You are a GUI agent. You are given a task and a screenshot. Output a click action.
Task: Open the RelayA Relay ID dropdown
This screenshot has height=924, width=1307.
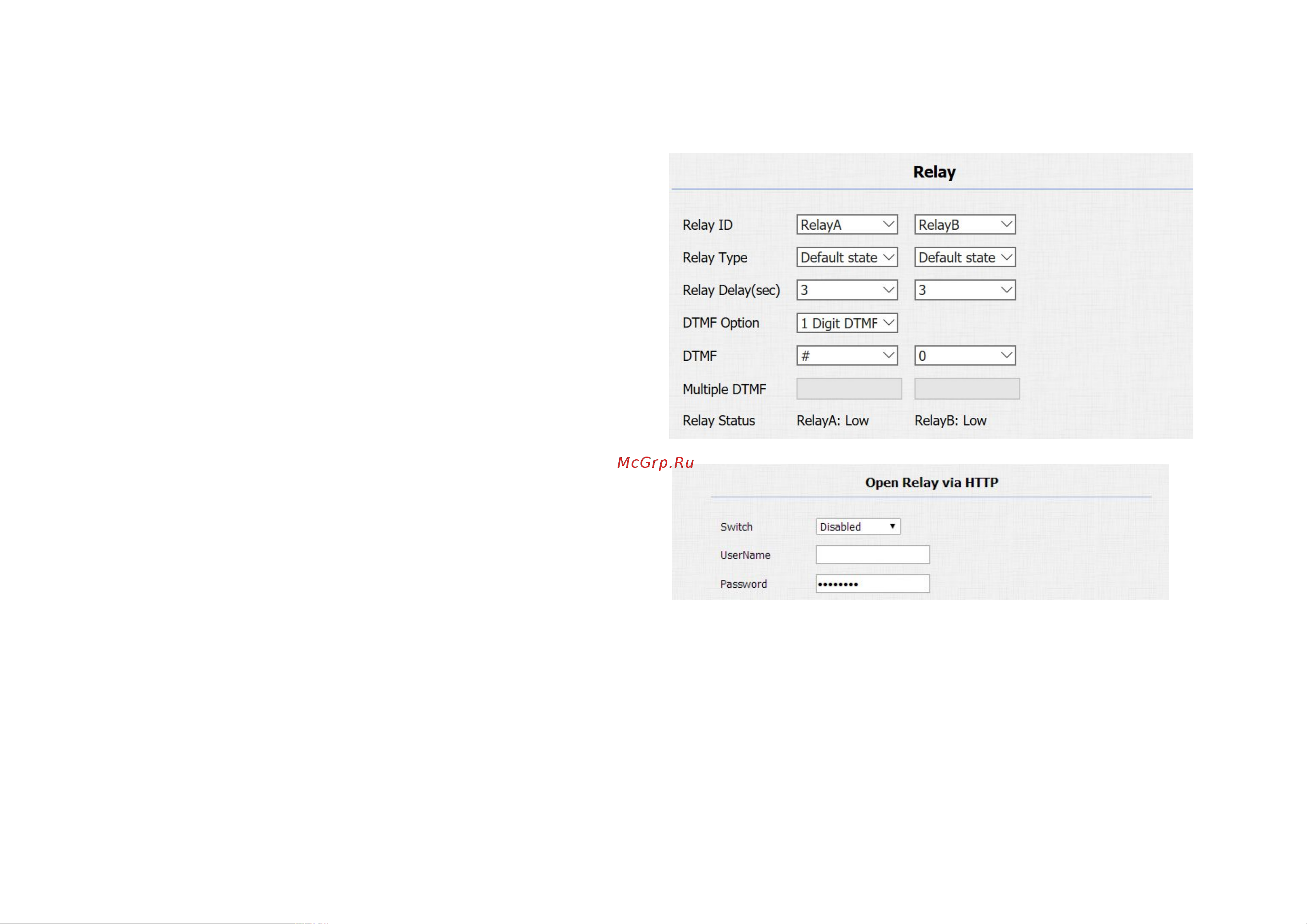[847, 224]
